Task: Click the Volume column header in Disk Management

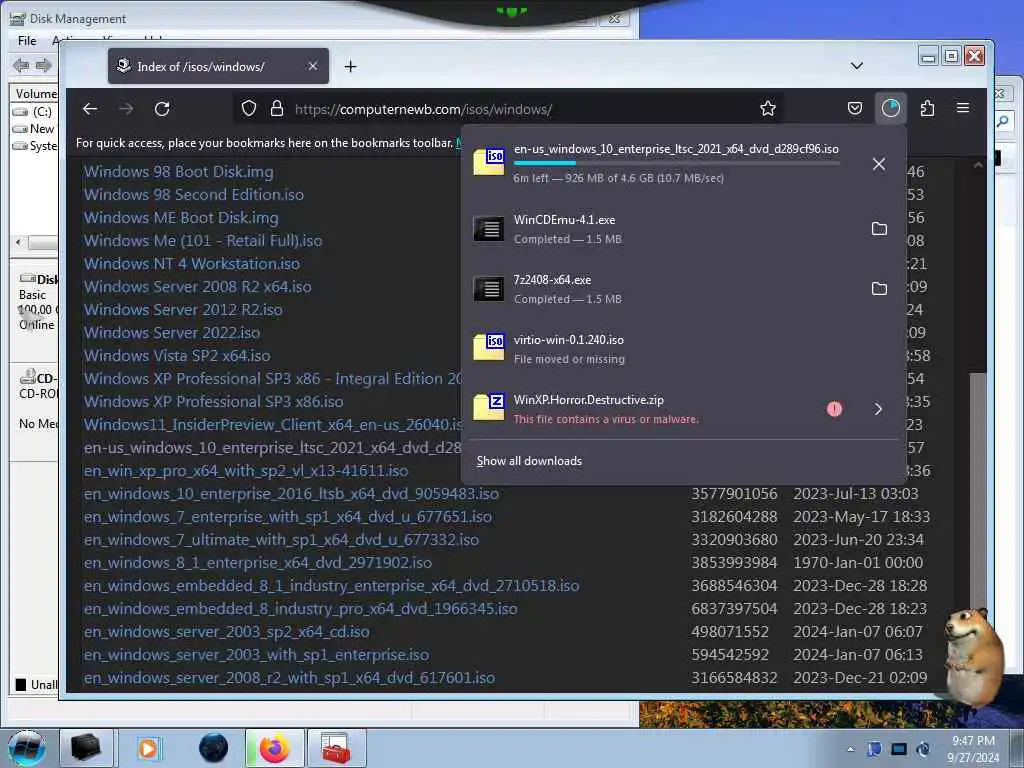Action: pyautogui.click(x=35, y=93)
